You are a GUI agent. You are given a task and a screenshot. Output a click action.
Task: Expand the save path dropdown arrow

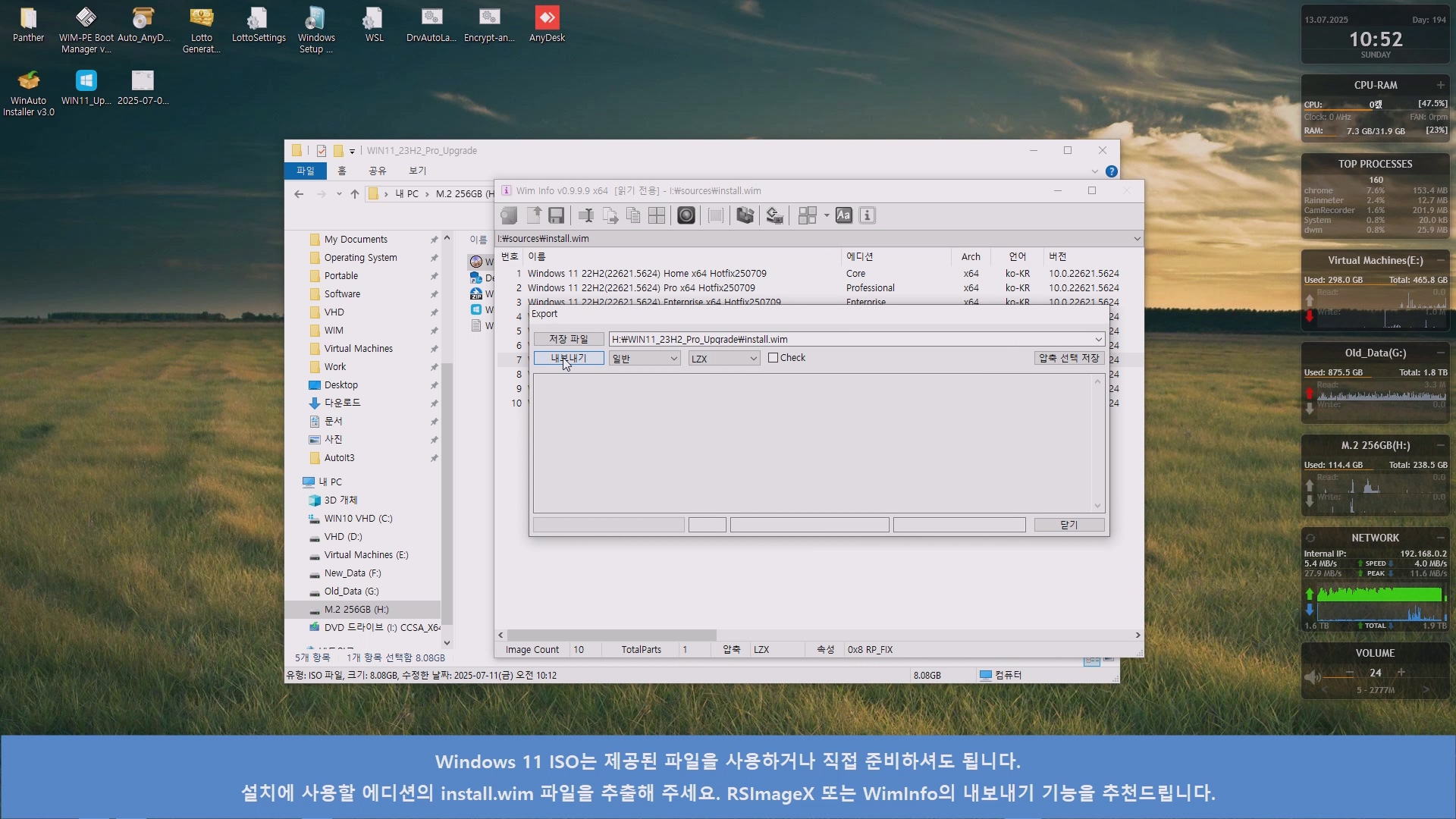[1097, 340]
